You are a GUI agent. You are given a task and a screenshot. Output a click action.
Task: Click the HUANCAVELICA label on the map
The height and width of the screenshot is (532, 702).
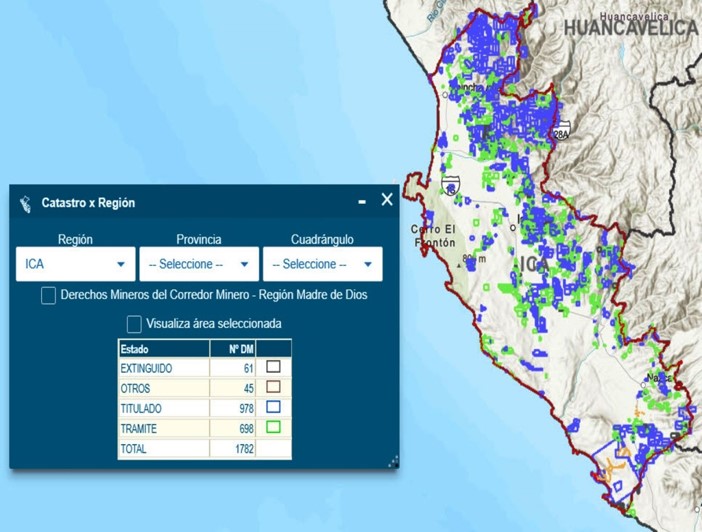630,28
